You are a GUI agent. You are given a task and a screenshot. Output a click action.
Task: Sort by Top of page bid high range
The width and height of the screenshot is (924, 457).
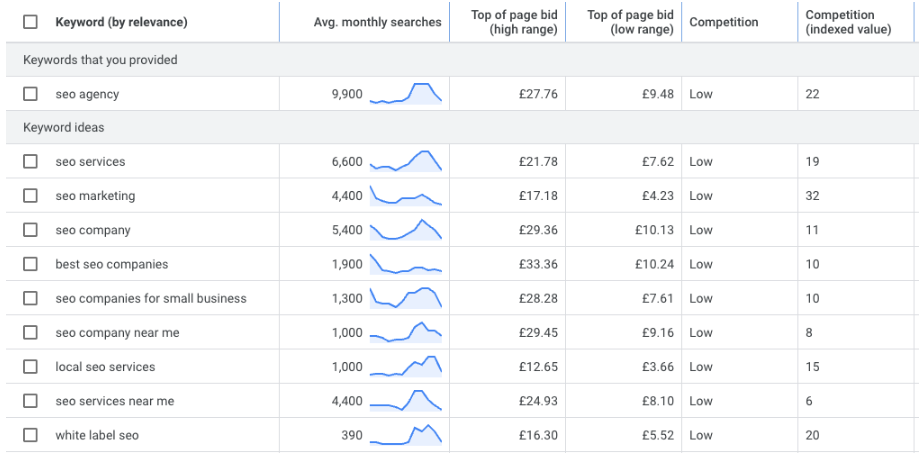[514, 22]
